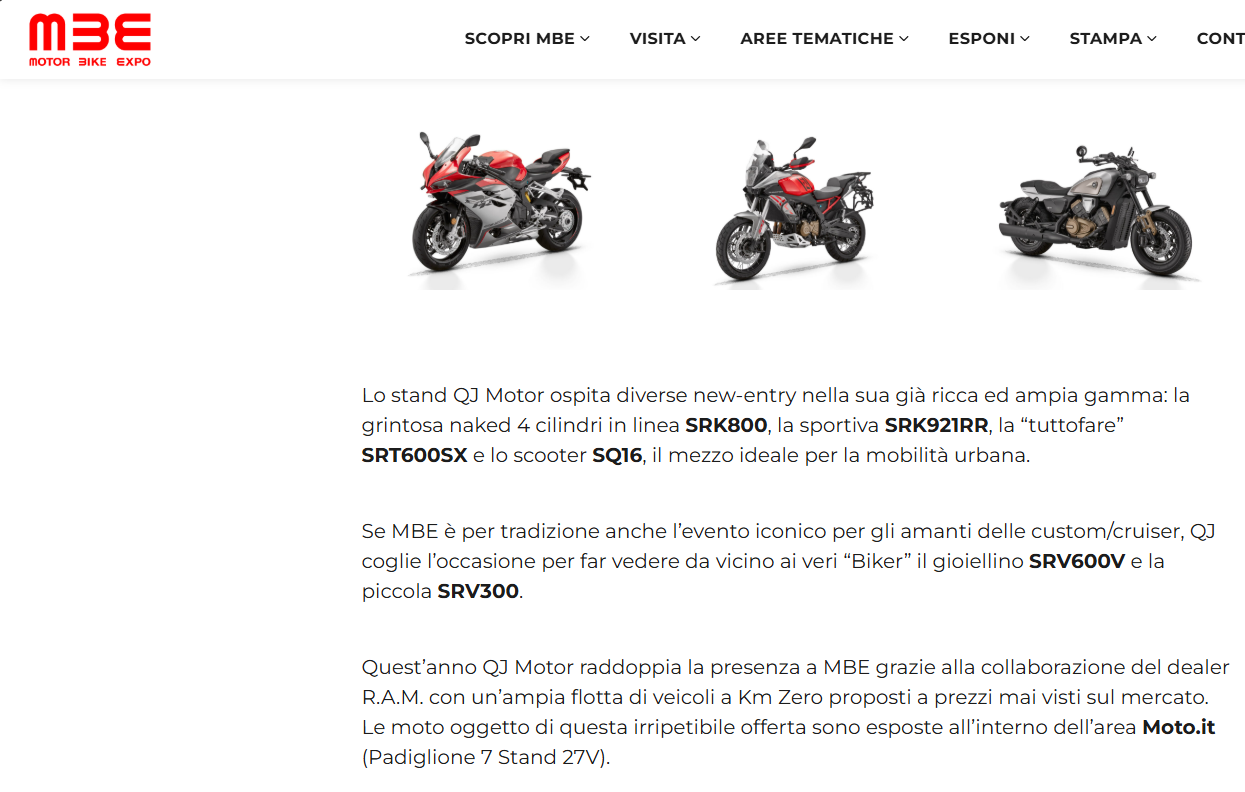Click the MBE Motor Bike Expo logo
Screen dimensions: 1245x792
pos(90,40)
